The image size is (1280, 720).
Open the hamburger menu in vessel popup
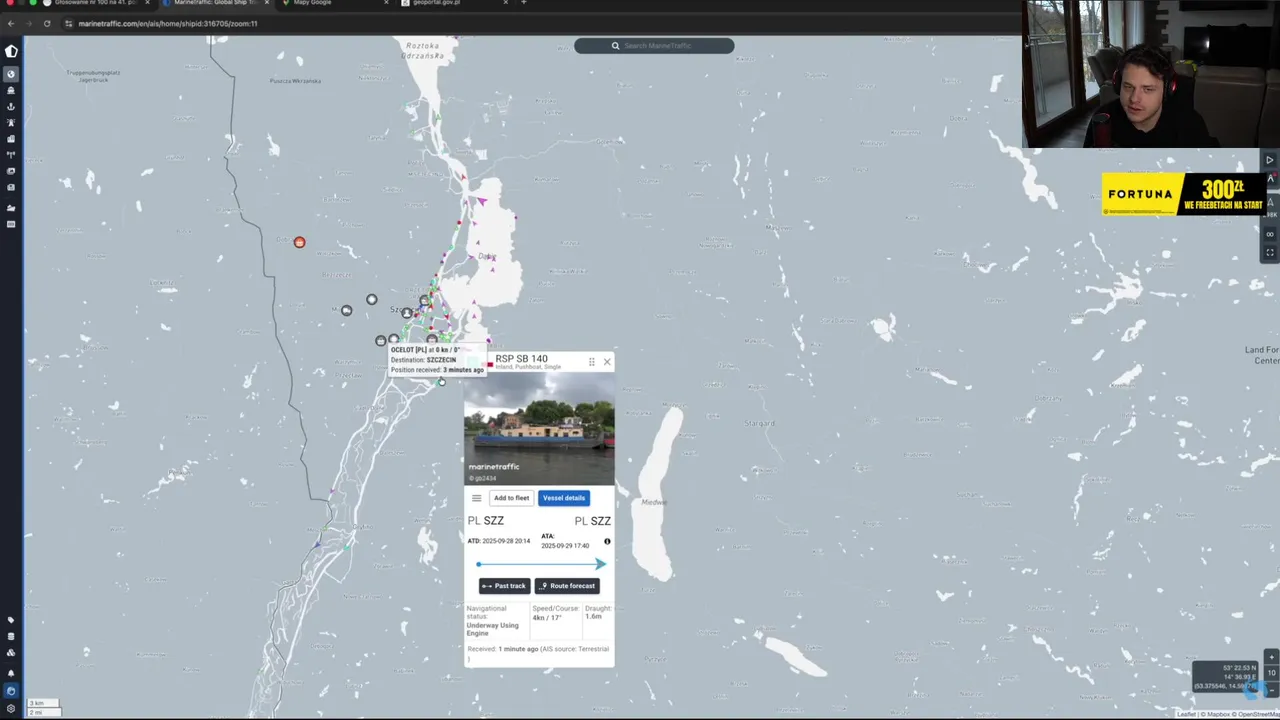pos(476,498)
